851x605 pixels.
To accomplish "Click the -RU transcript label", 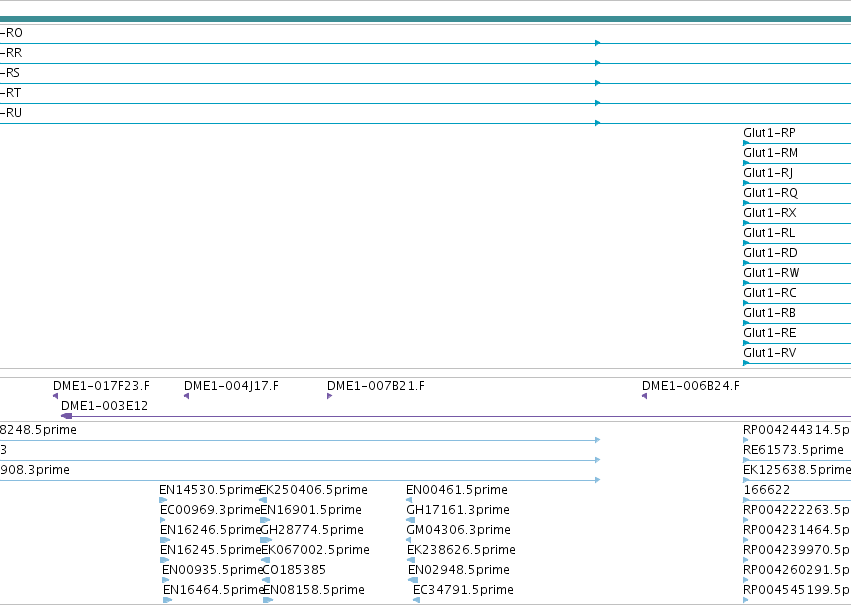I will pos(11,113).
